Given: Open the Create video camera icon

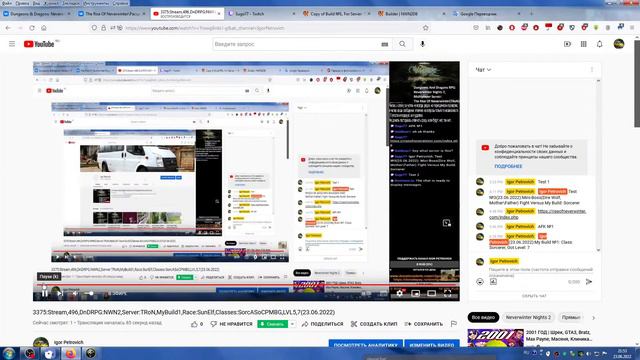Looking at the screenshot, I should tap(567, 44).
